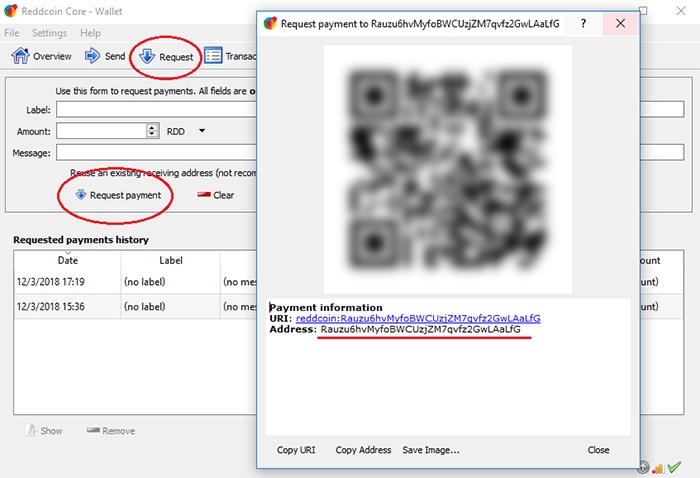Sort history by the Label column header
This screenshot has height=478, width=700.
click(x=171, y=260)
